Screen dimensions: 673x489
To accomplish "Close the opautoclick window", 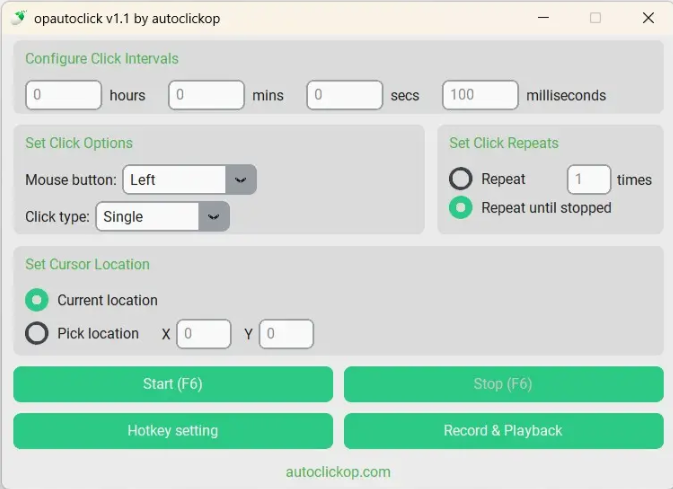I will (x=648, y=18).
